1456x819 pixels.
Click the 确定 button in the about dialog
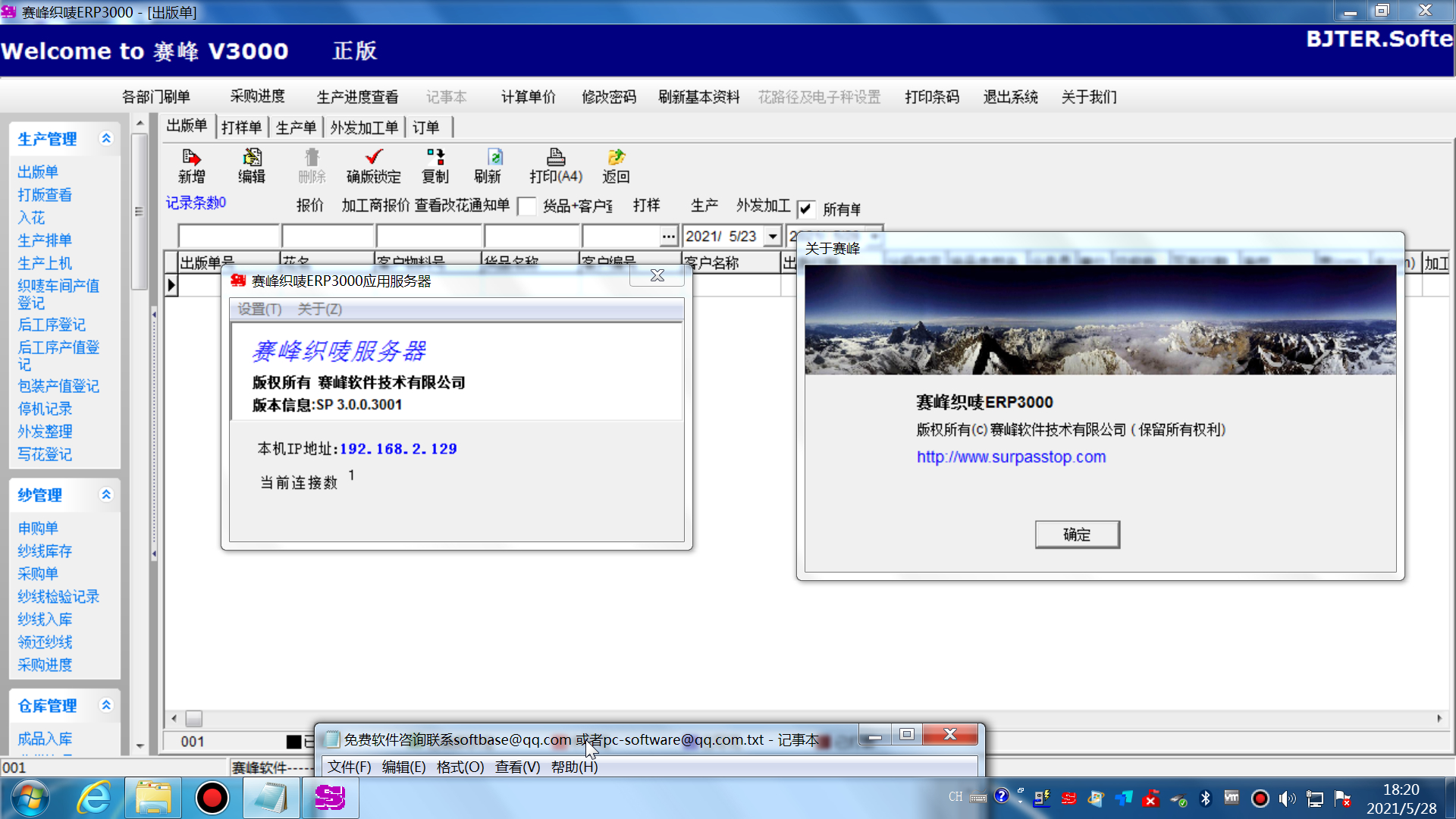click(x=1077, y=535)
